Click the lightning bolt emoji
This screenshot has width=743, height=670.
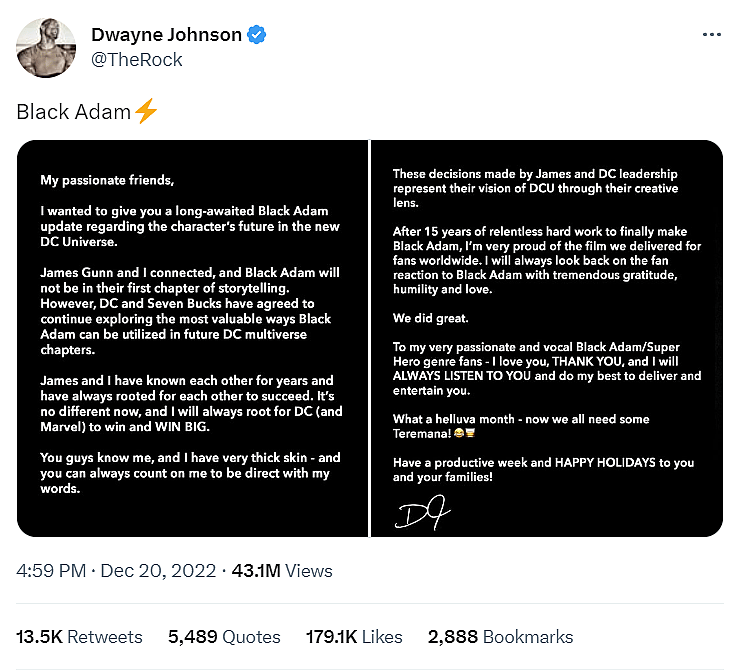coord(145,111)
